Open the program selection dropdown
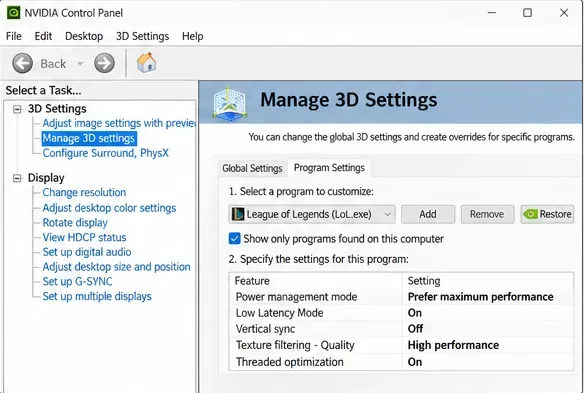 [x=312, y=214]
